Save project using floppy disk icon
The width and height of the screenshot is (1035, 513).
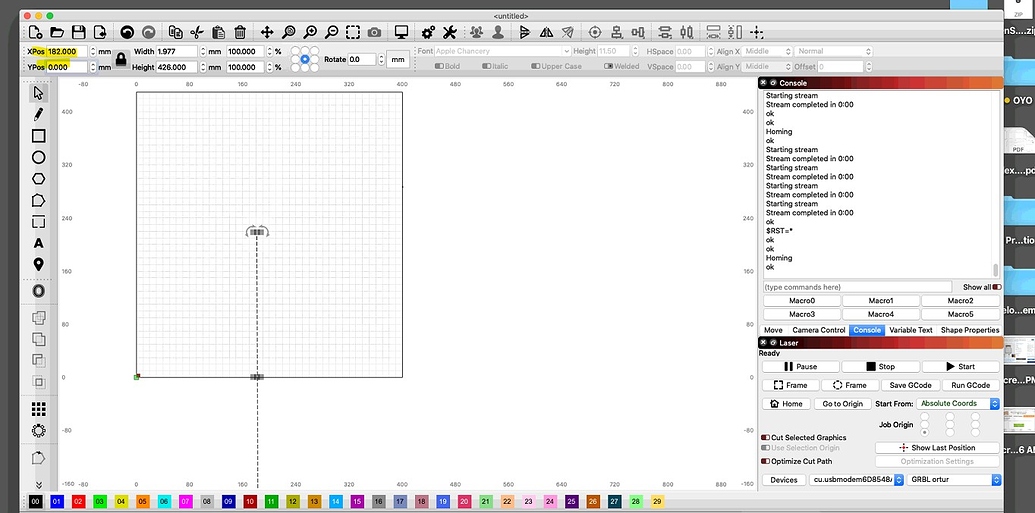(79, 32)
